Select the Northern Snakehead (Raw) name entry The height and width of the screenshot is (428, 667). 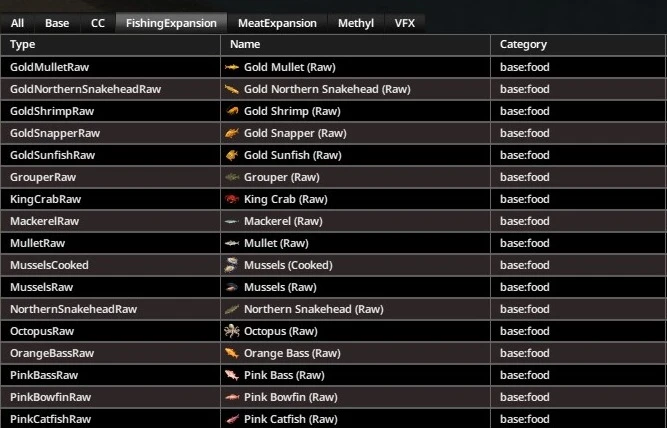[x=313, y=309]
